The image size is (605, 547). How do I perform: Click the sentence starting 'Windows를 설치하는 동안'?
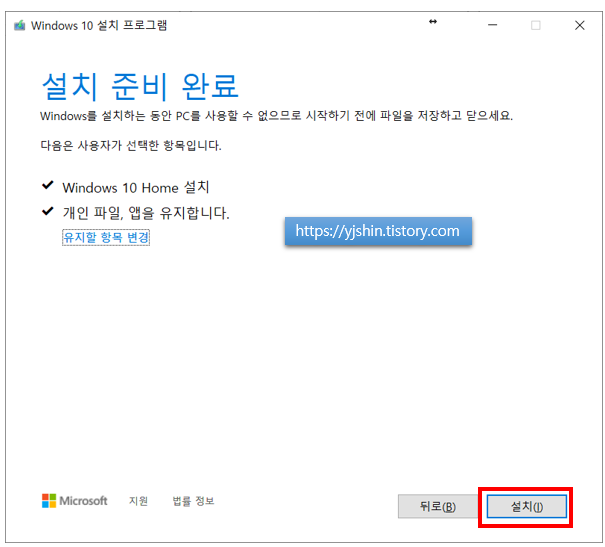[276, 116]
